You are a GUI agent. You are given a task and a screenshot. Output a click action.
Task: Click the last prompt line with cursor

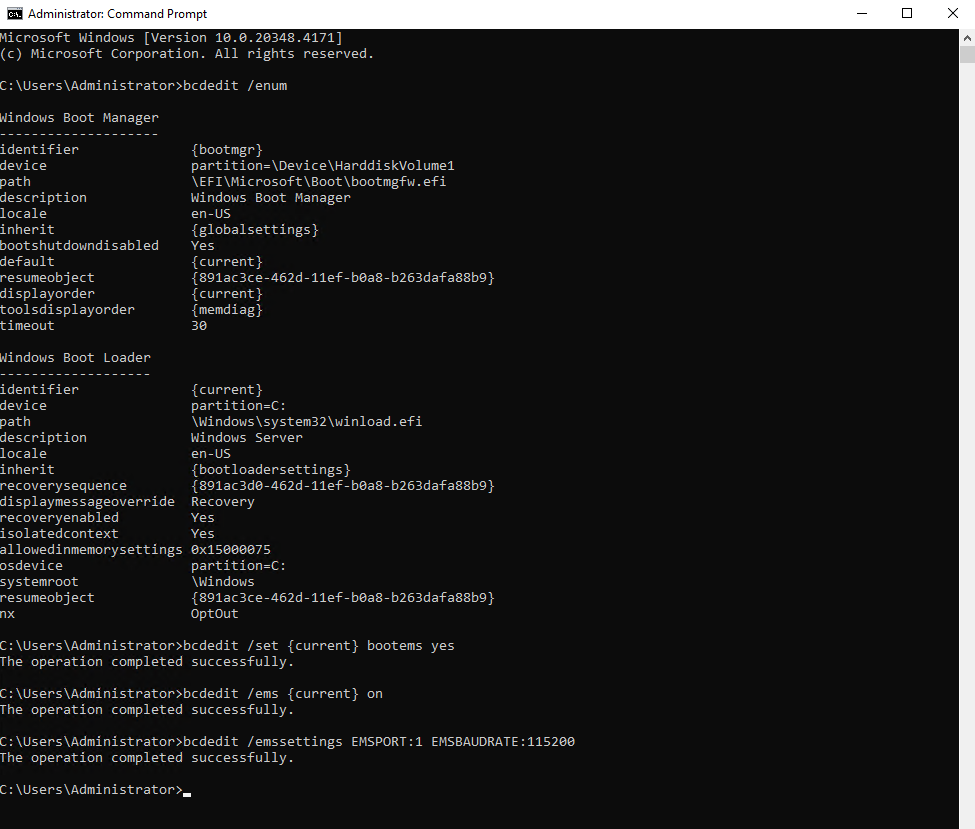95,790
